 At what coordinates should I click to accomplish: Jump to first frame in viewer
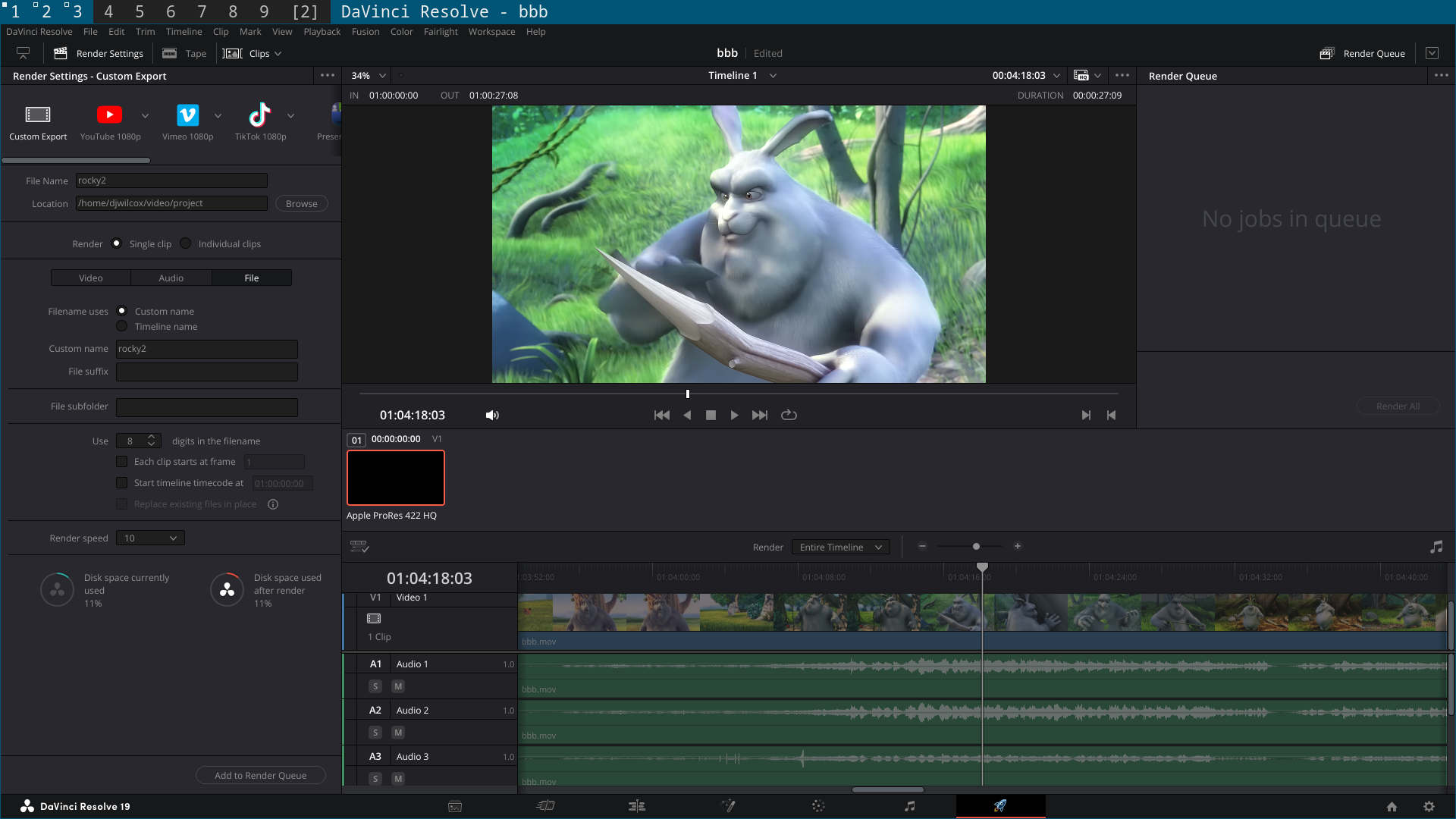point(662,416)
